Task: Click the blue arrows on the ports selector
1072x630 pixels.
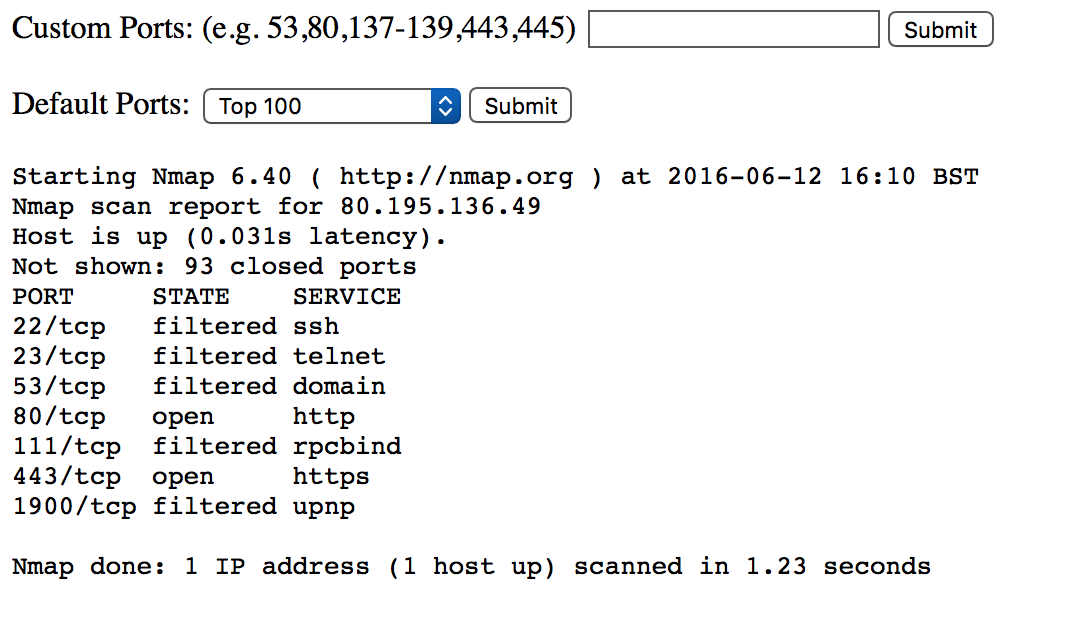Action: tap(446, 106)
